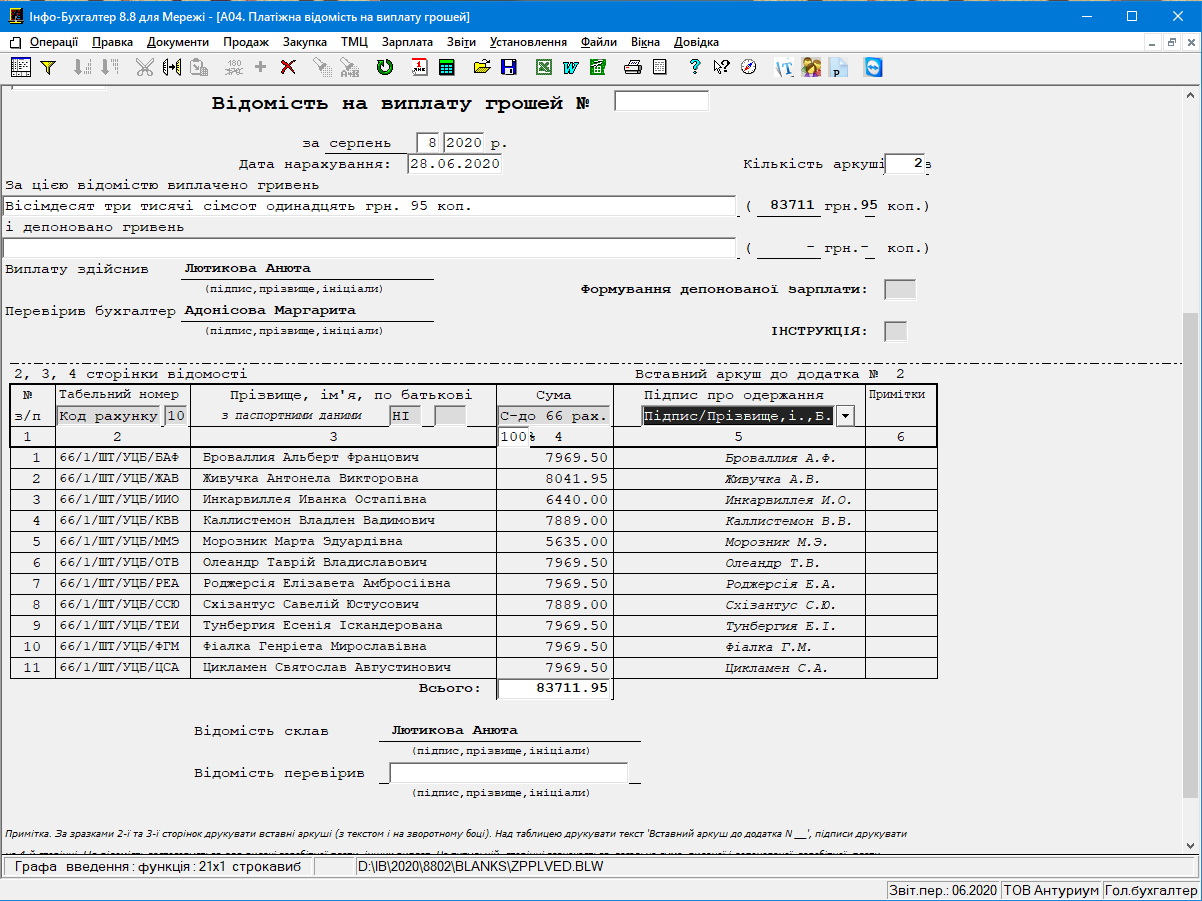Click the 'Кількість аркушів' value field
Screen dimensions: 1202x901
905,164
